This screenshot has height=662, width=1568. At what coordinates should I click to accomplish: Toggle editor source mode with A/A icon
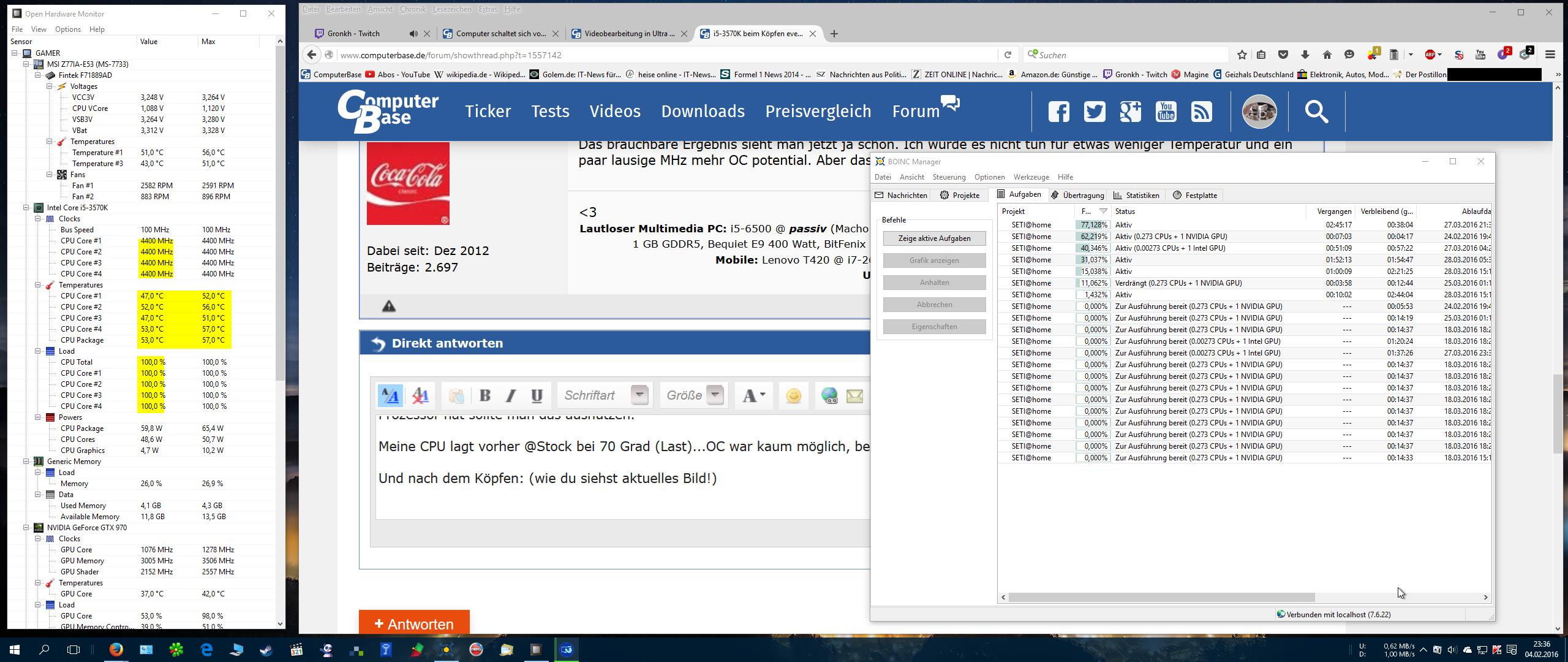point(390,395)
